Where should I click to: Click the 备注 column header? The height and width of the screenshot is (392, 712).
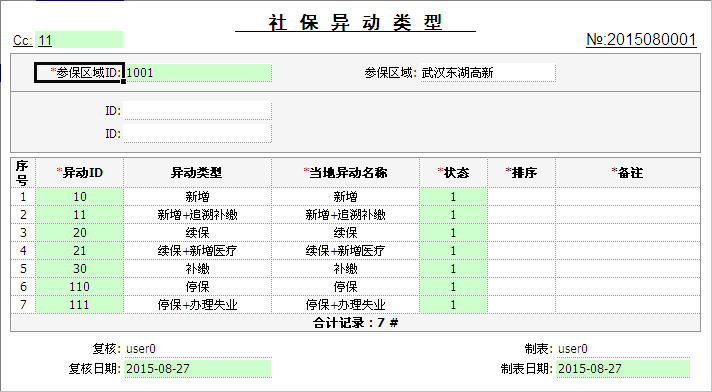click(628, 173)
